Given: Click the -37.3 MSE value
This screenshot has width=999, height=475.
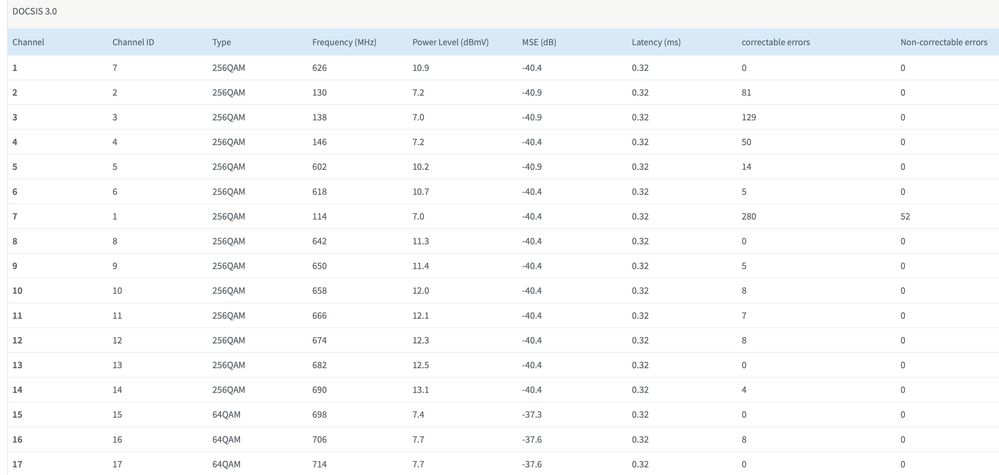Looking at the screenshot, I should click(x=534, y=414).
